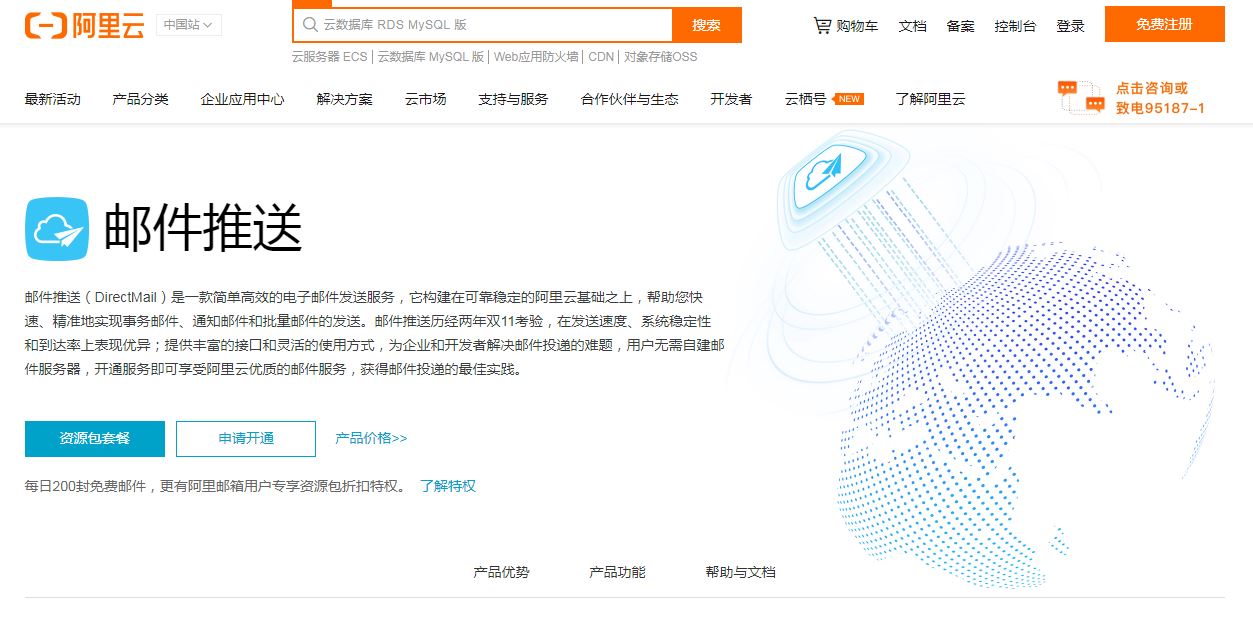This screenshot has height=632, width=1253.
Task: Switch to the 产品功能 tab
Action: (617, 572)
